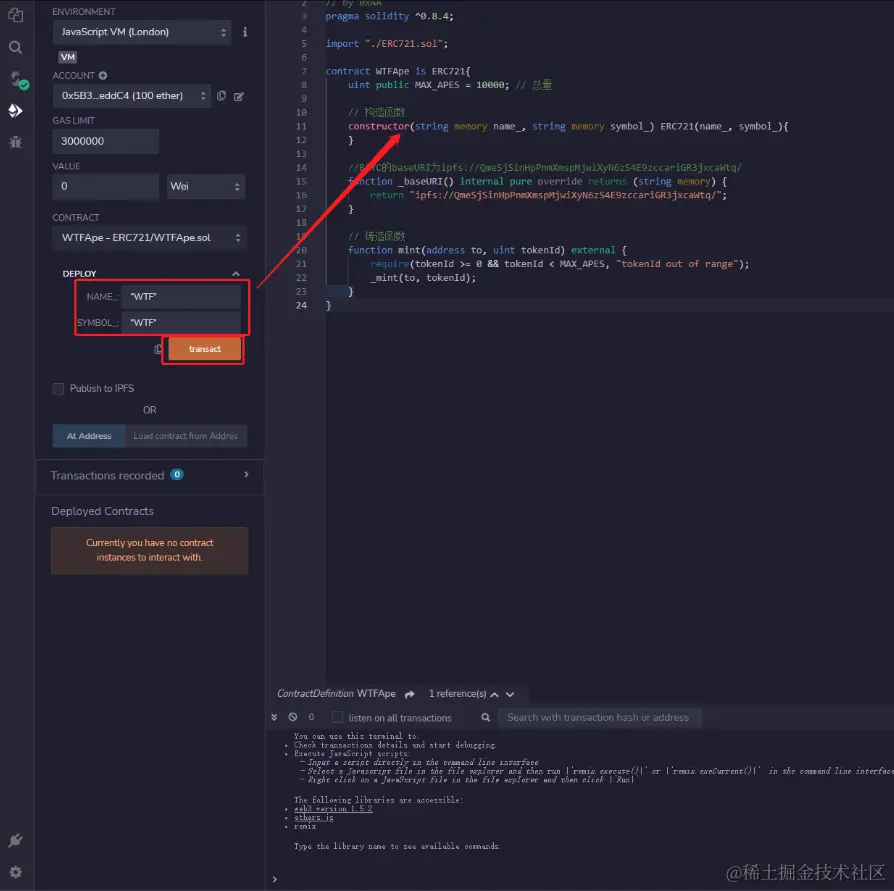Open the WTFApe contract selector dropdown
Image resolution: width=894 pixels, height=891 pixels.
pyautogui.click(x=149, y=238)
